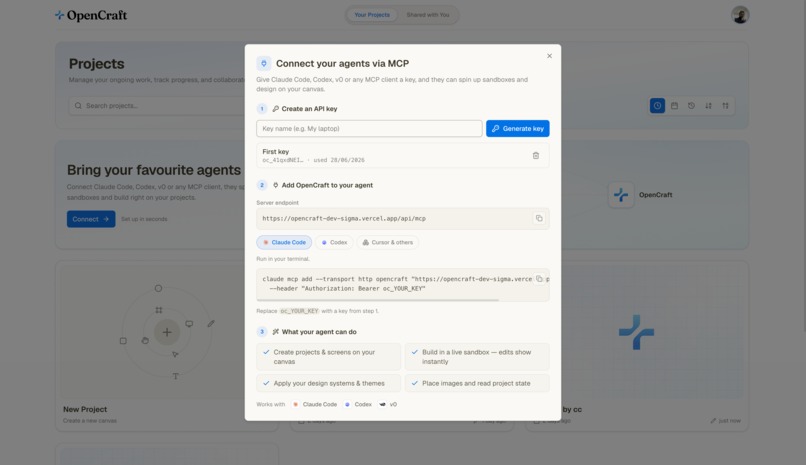
Task: Switch to the Codex tab
Action: coord(334,243)
